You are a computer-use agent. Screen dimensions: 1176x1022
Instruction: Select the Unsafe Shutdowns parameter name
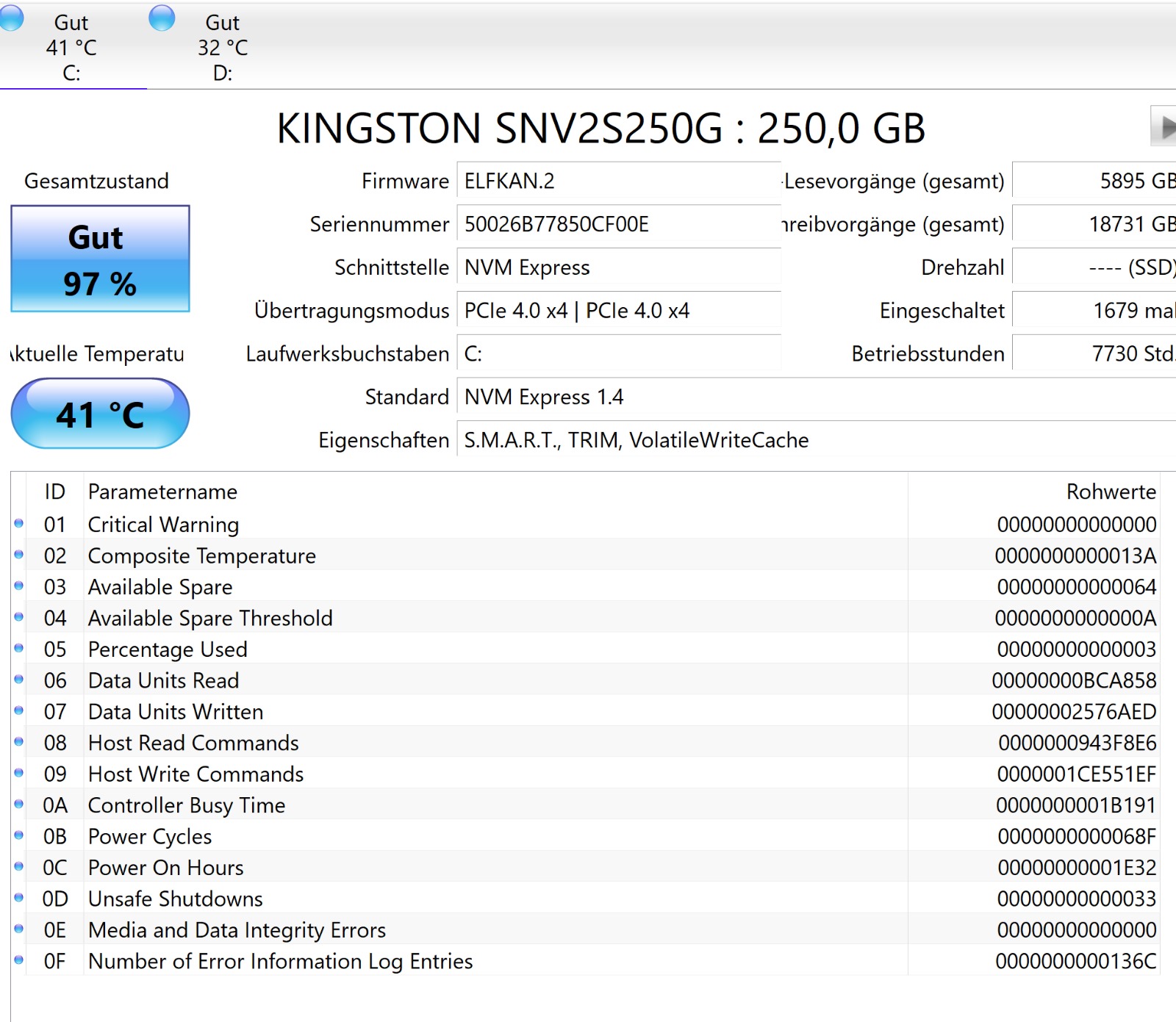point(175,899)
